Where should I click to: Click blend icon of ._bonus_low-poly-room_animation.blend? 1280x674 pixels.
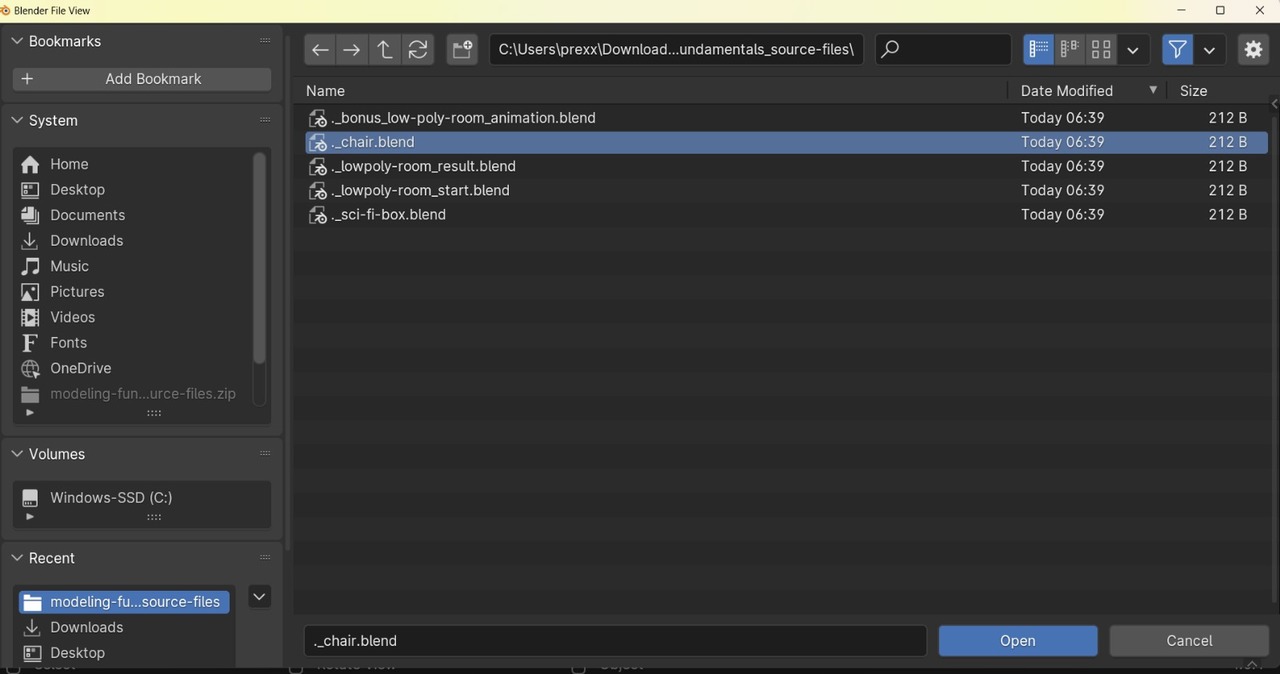(318, 119)
